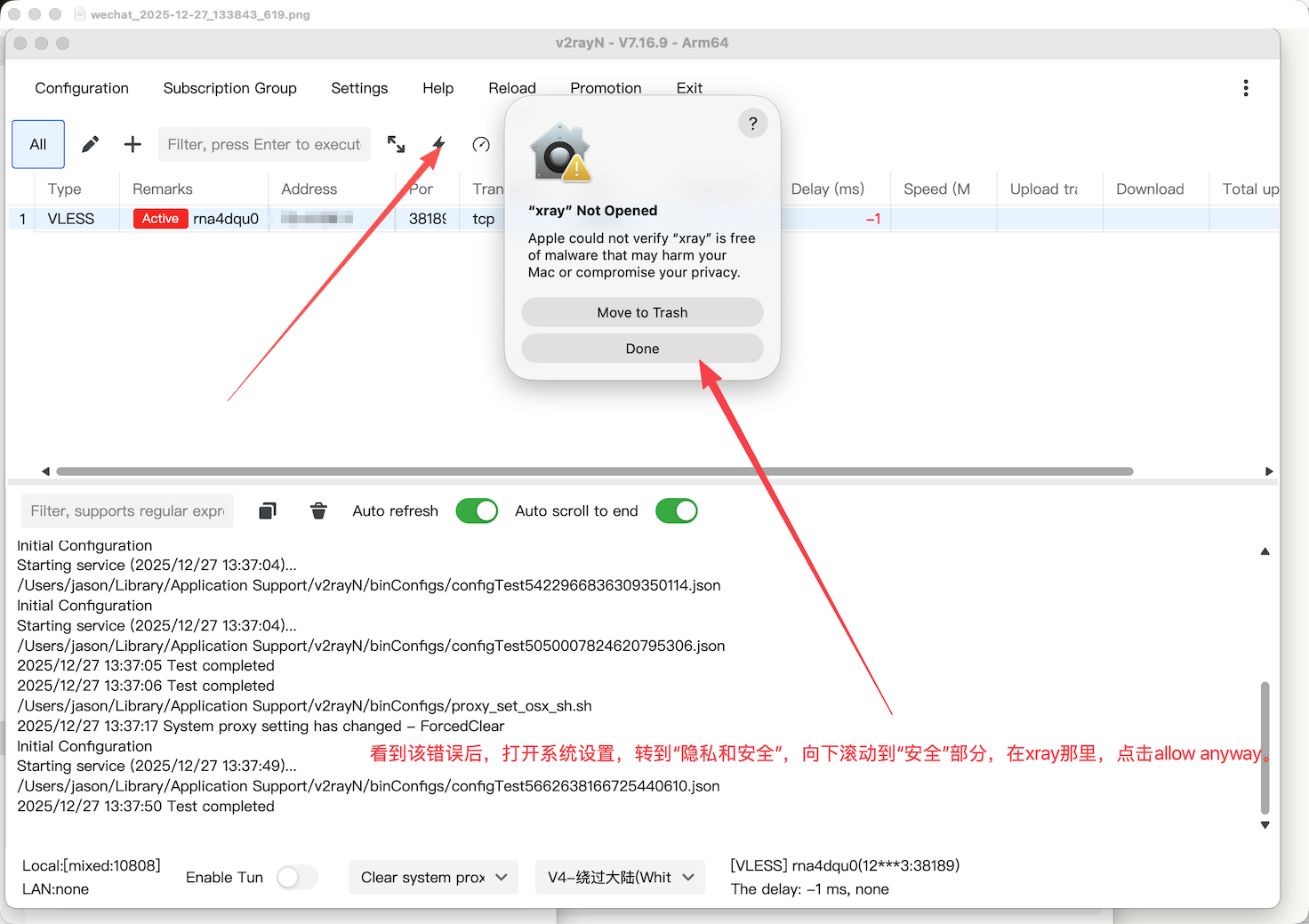Click the red Active badge in server row

click(161, 219)
